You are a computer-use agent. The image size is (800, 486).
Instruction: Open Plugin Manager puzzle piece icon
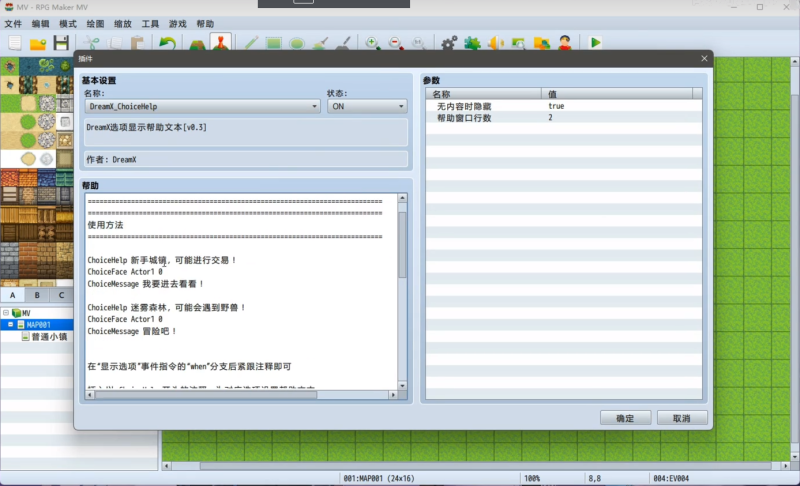pos(472,43)
